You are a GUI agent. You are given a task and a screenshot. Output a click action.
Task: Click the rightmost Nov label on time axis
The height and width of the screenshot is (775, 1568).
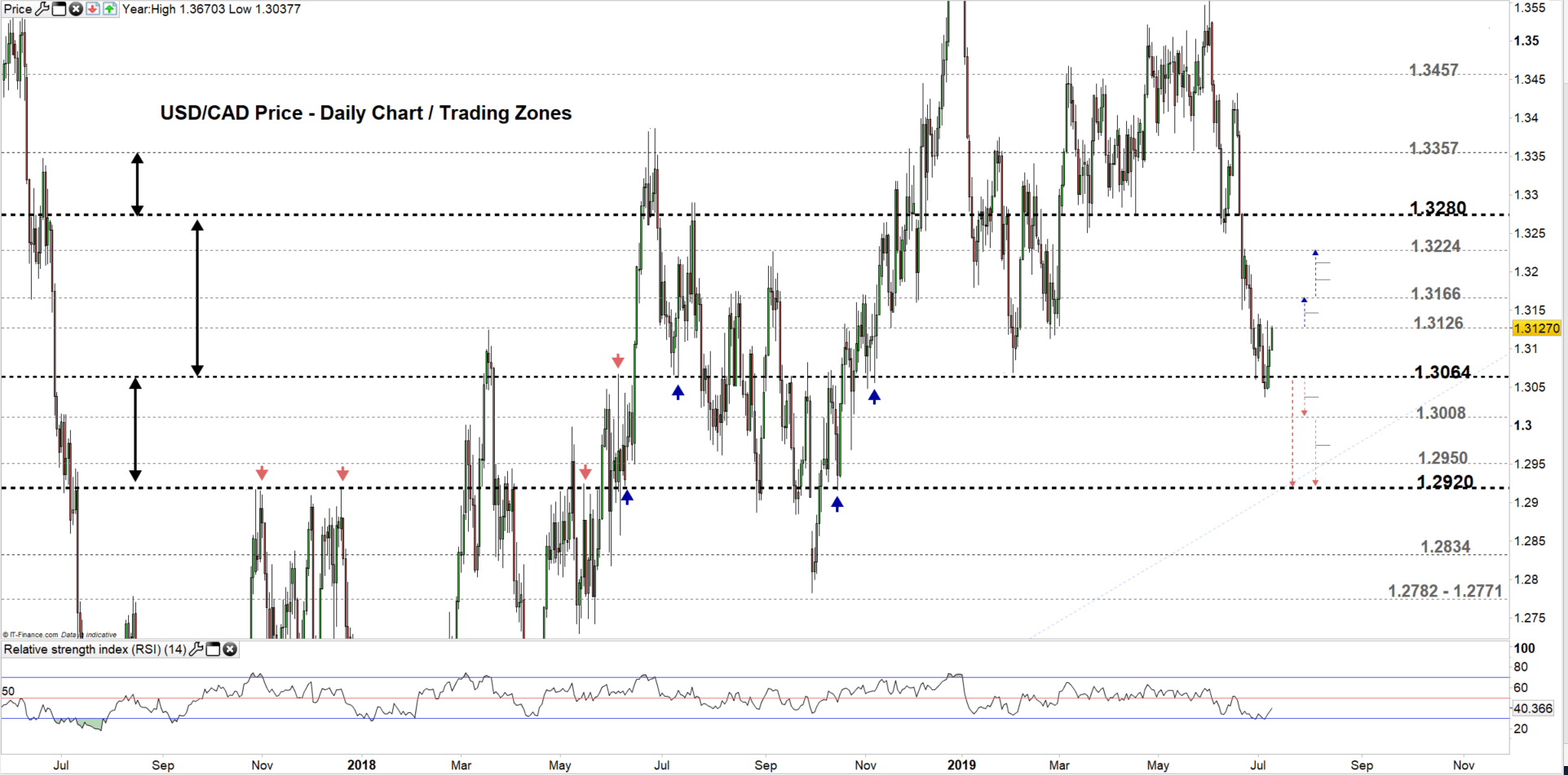click(x=1464, y=765)
